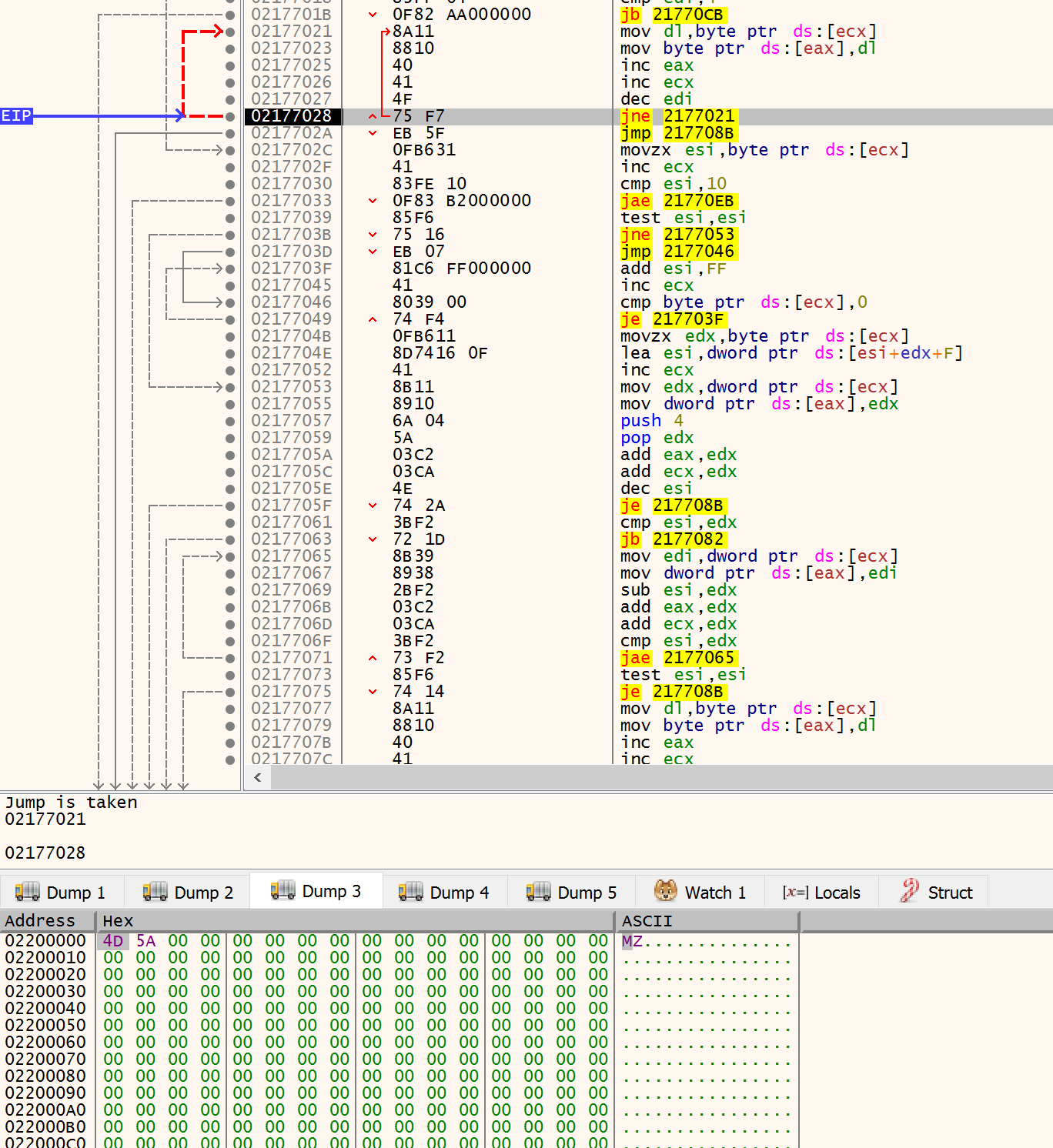The width and height of the screenshot is (1053, 1148).
Task: Select the push 4 instruction
Action: [652, 421]
